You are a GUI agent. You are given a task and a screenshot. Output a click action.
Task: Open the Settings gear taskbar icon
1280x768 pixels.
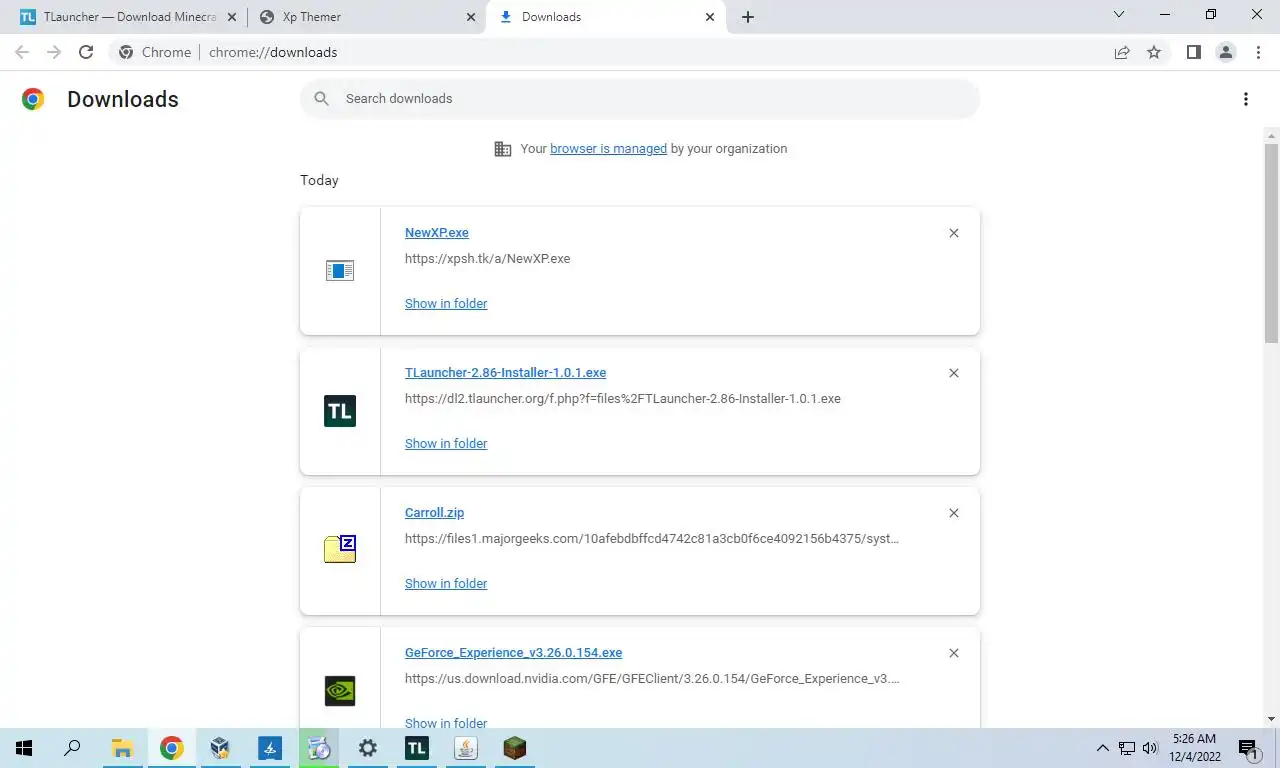(368, 748)
